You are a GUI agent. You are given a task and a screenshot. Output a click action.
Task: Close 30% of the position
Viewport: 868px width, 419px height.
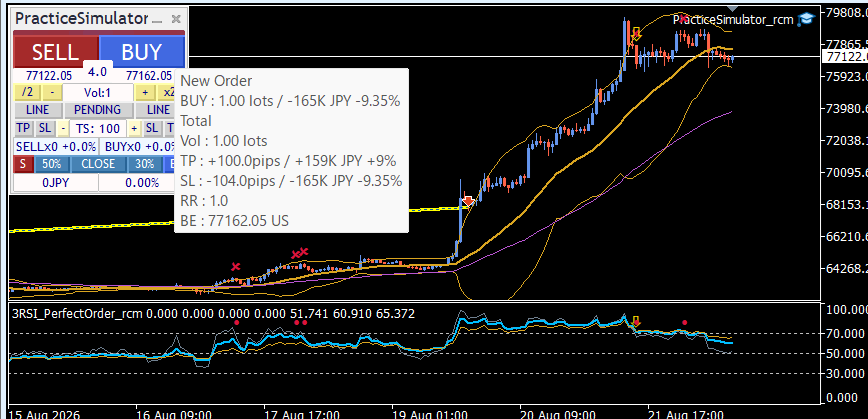click(144, 164)
